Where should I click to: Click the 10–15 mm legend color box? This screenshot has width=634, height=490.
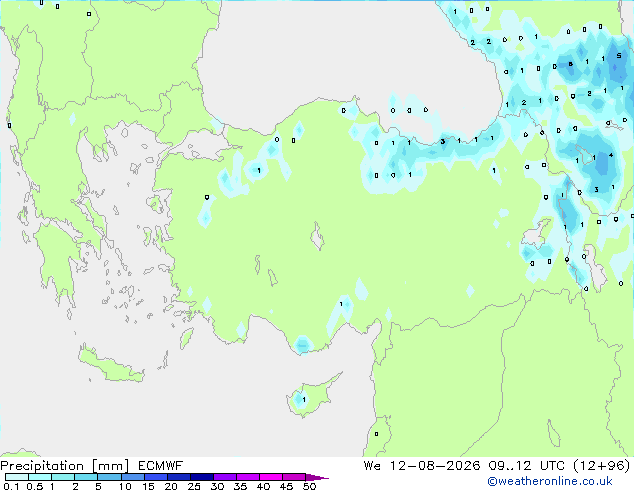[133, 477]
